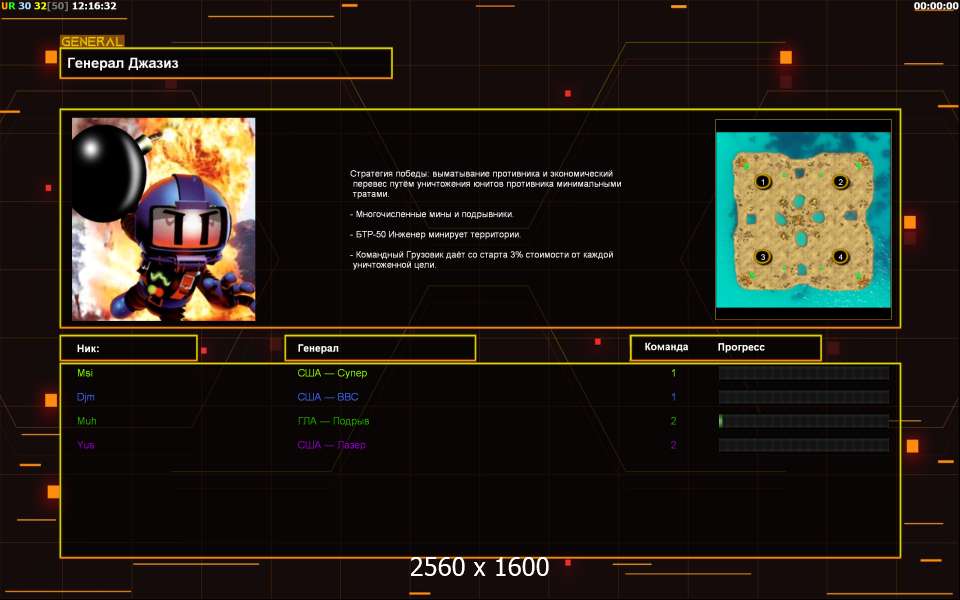The height and width of the screenshot is (600, 960).
Task: Click the 'UR 30 32[50]' status counter
Action: pyautogui.click(x=35, y=6)
